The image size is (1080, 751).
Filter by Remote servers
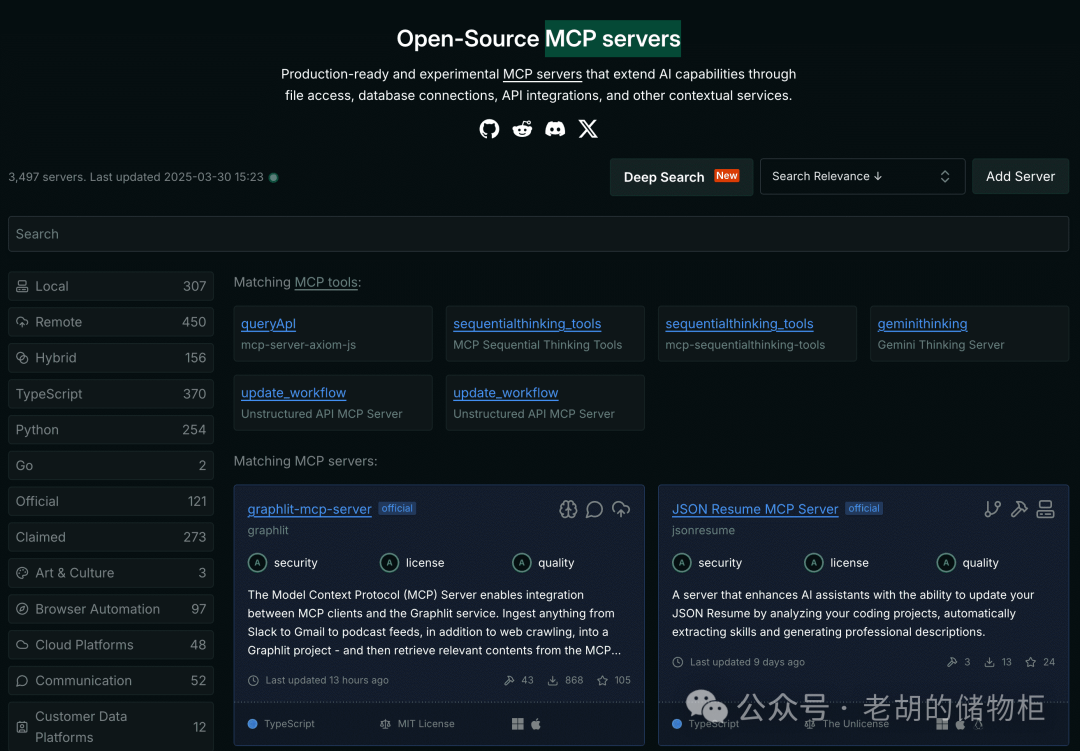(x=111, y=322)
